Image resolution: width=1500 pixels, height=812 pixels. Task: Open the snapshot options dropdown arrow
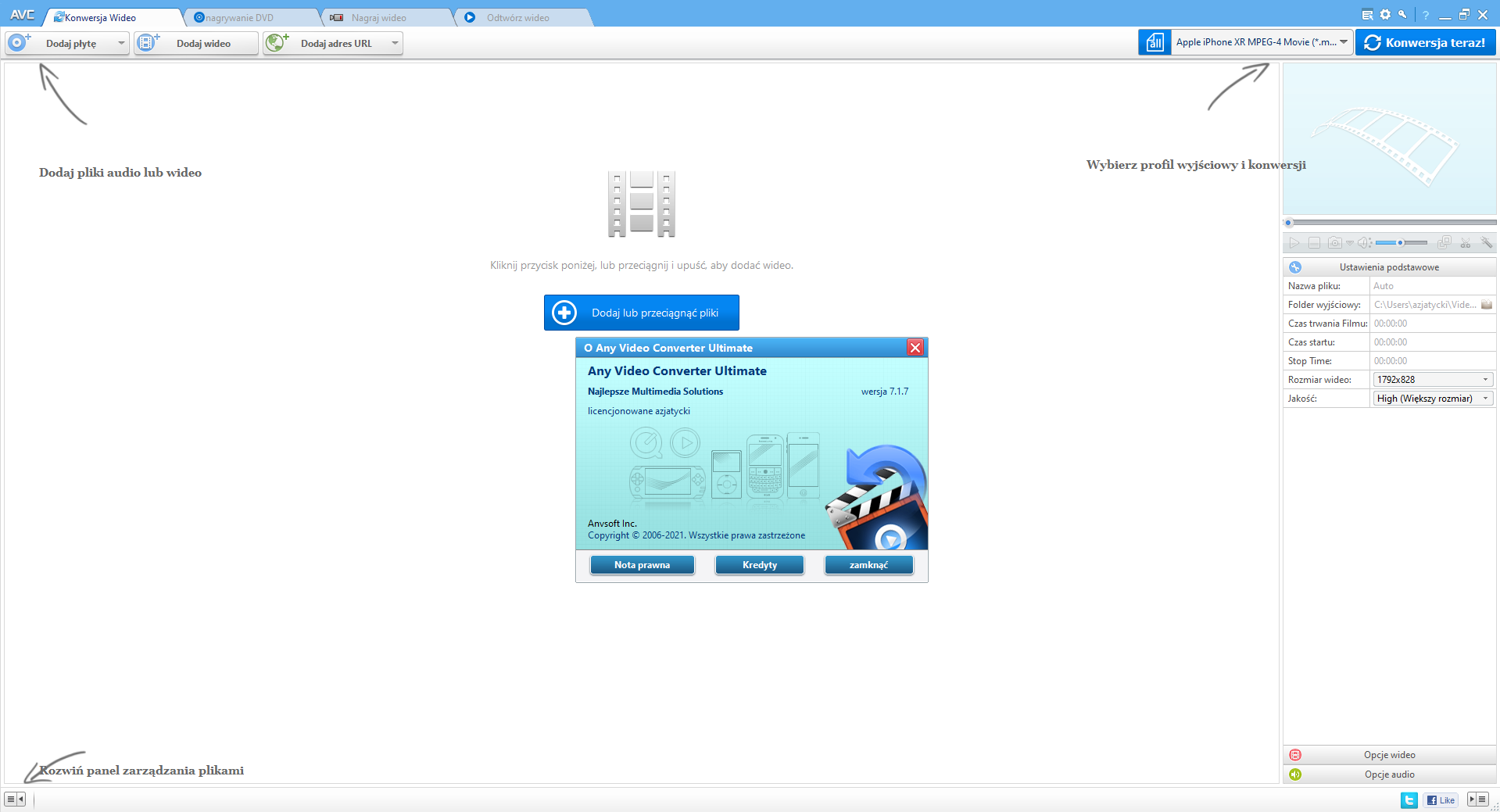pyautogui.click(x=1349, y=243)
